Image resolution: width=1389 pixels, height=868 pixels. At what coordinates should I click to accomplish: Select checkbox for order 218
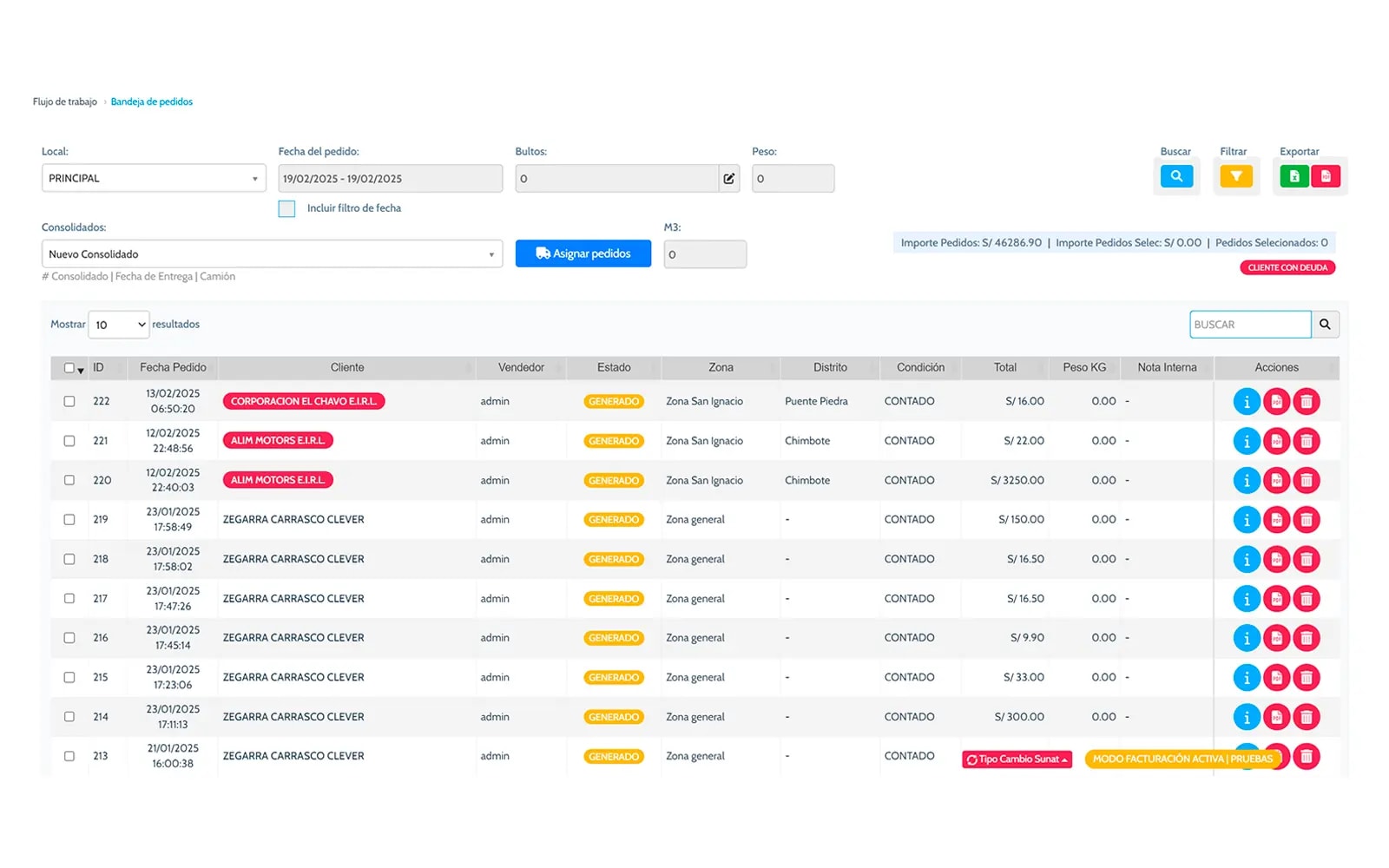69,559
